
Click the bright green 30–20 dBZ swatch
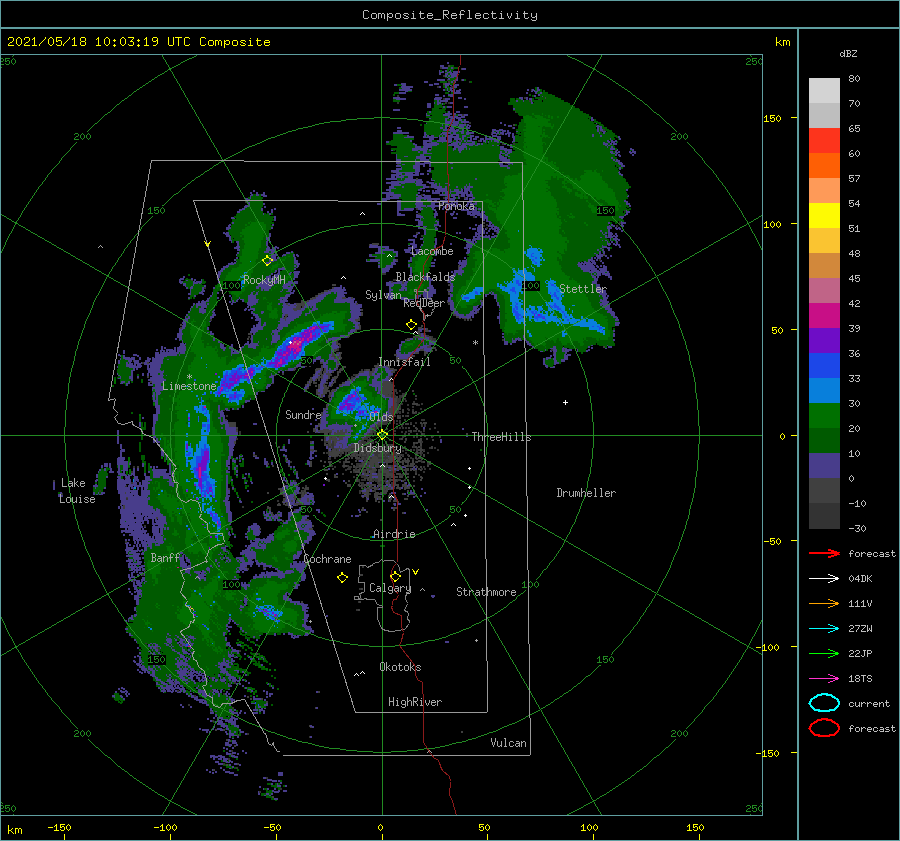824,416
